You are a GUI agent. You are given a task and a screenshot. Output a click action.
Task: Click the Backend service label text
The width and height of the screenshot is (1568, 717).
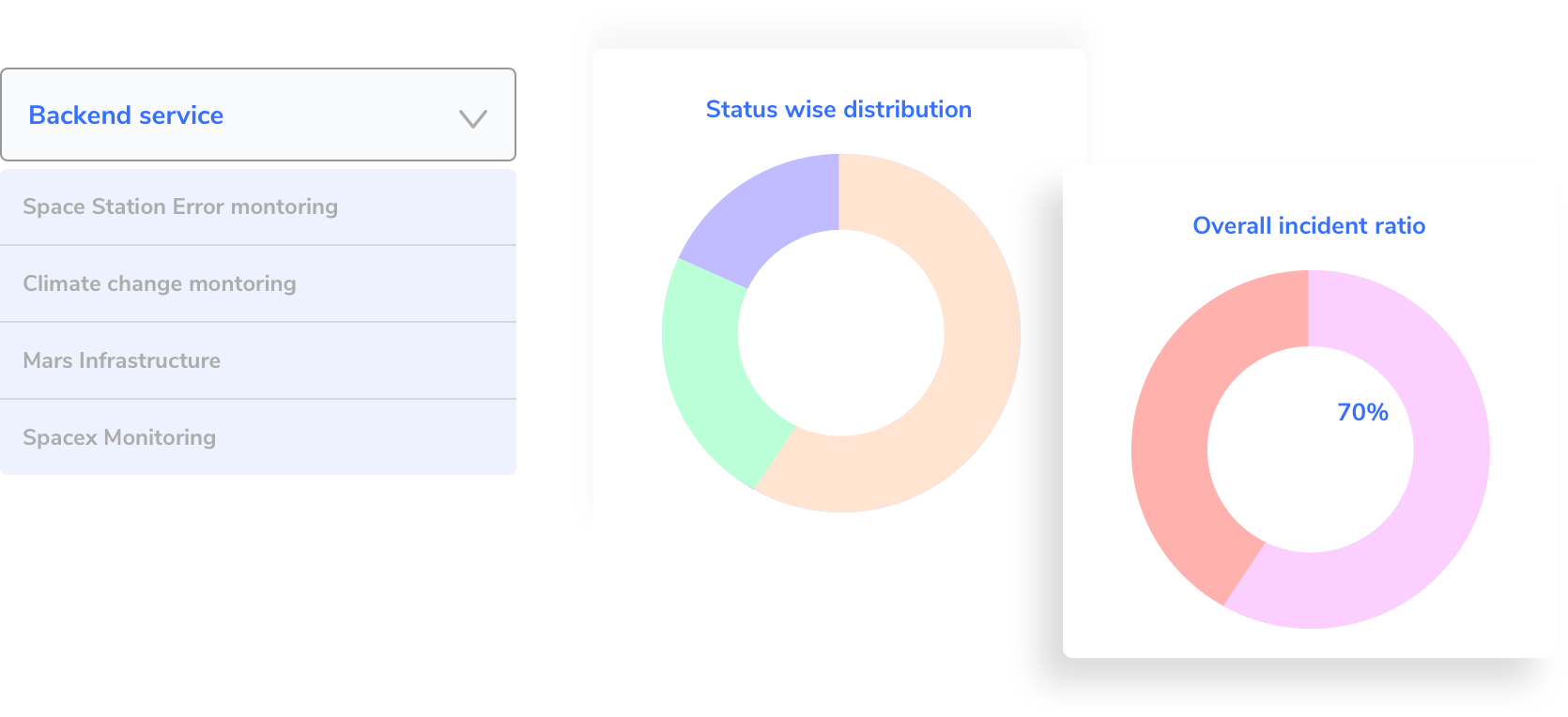pyautogui.click(x=126, y=115)
